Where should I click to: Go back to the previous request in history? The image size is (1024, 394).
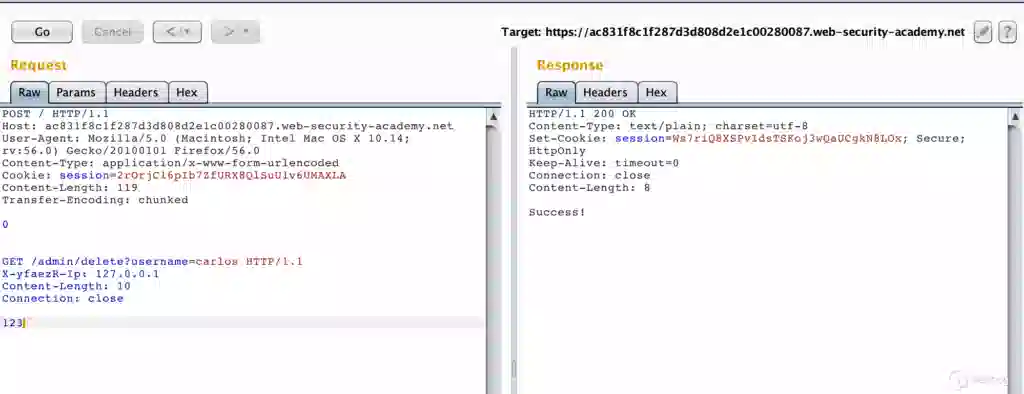172,32
